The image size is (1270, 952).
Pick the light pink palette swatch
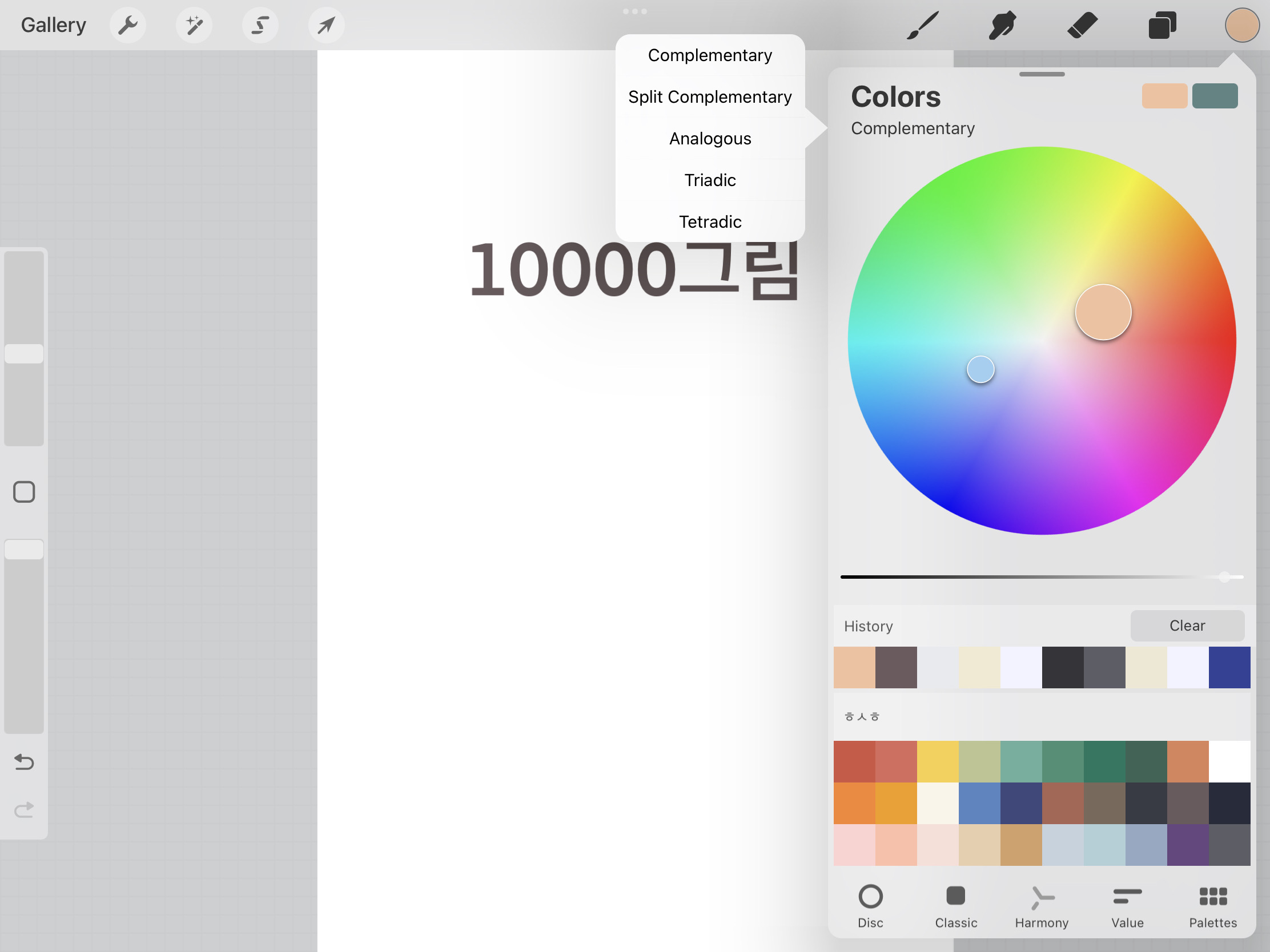click(854, 845)
